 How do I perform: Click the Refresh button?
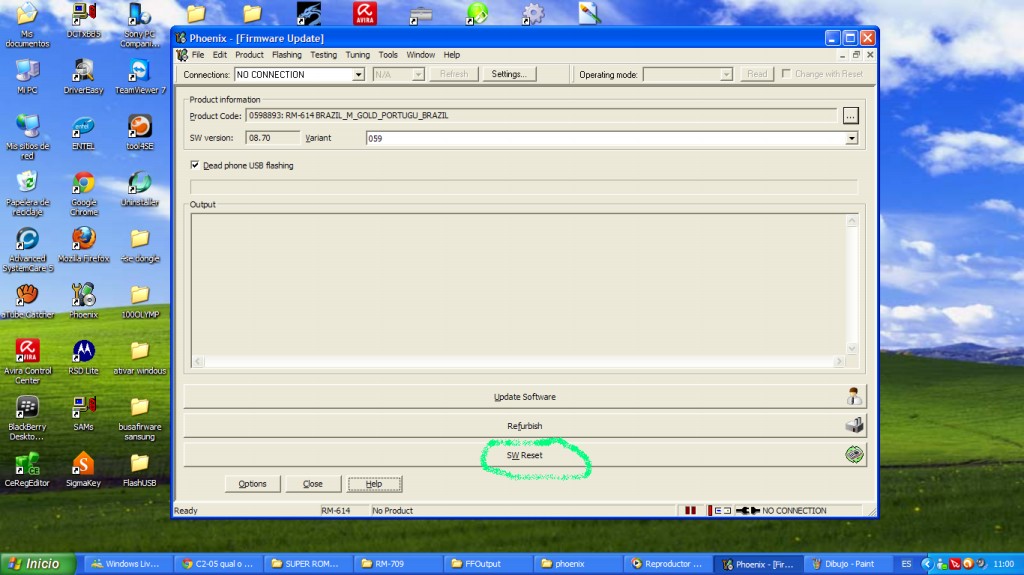[x=454, y=74]
